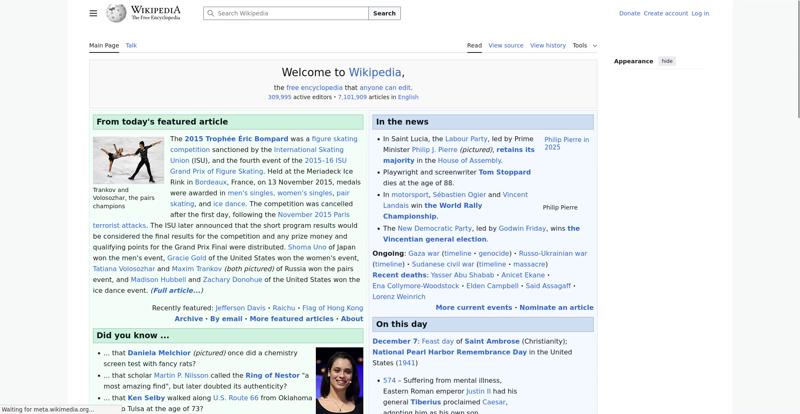800x414 pixels.
Task: Open the Daniela Melchior portrait image
Action: [x=339, y=380]
